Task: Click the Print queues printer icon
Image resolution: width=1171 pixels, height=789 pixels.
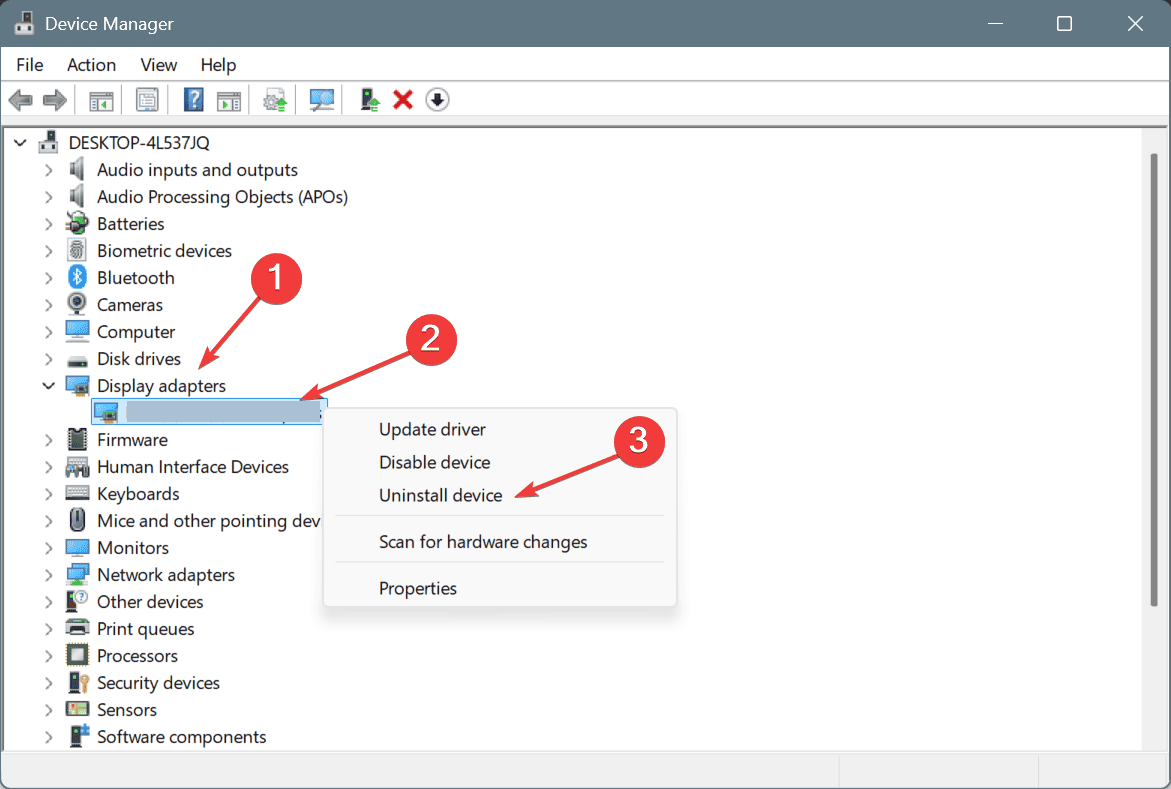Action: click(77, 628)
